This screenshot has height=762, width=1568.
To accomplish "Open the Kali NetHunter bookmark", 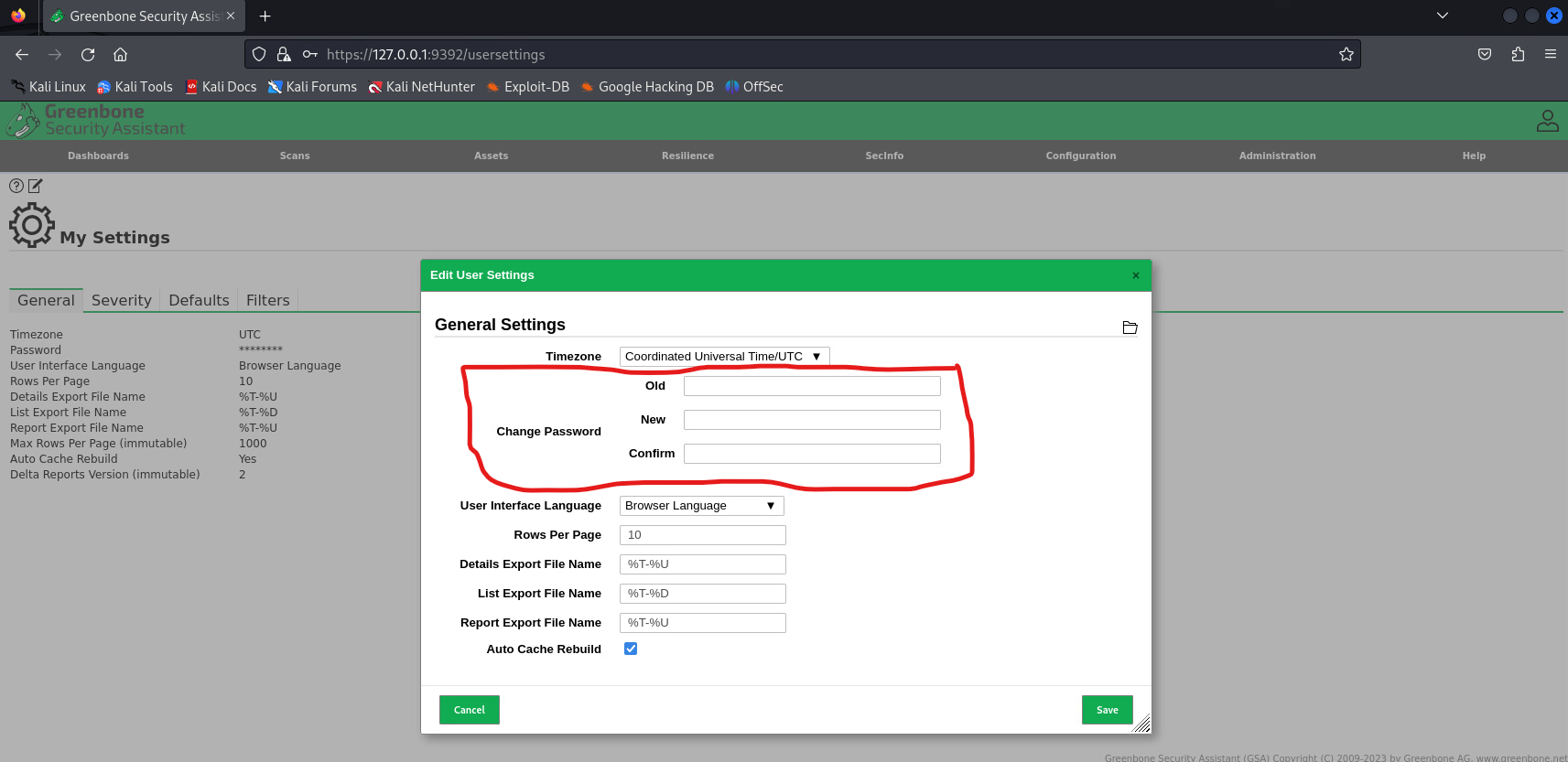I will coord(422,87).
